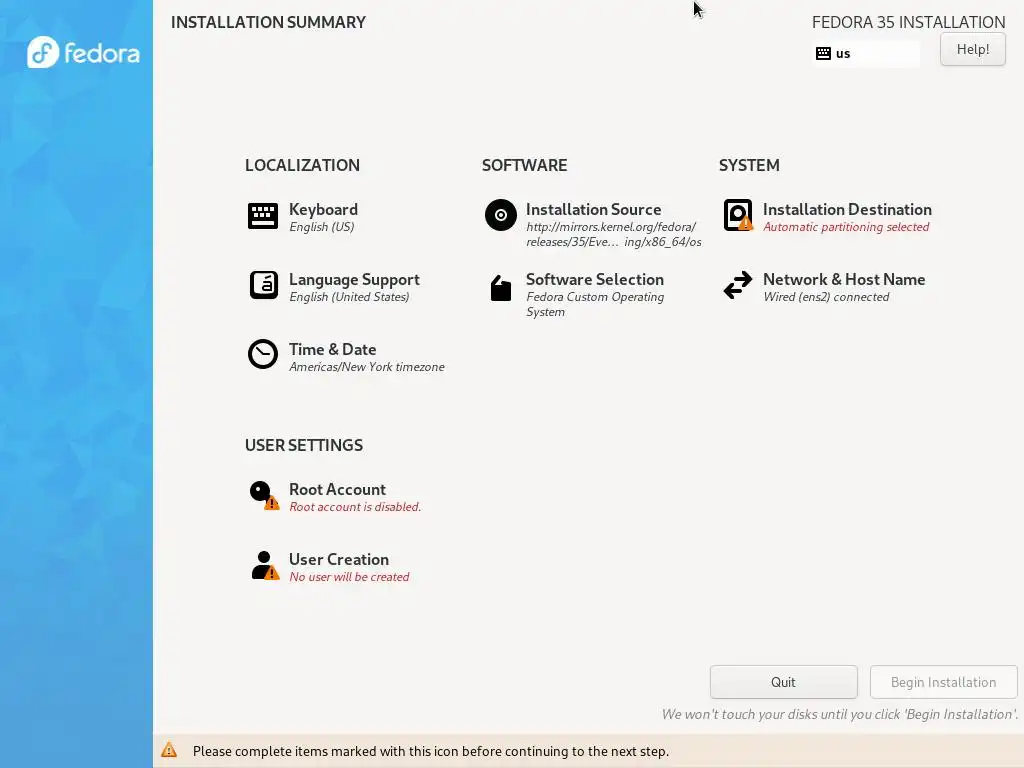
Task: Click the warning icon in bottom bar
Action: 169,750
